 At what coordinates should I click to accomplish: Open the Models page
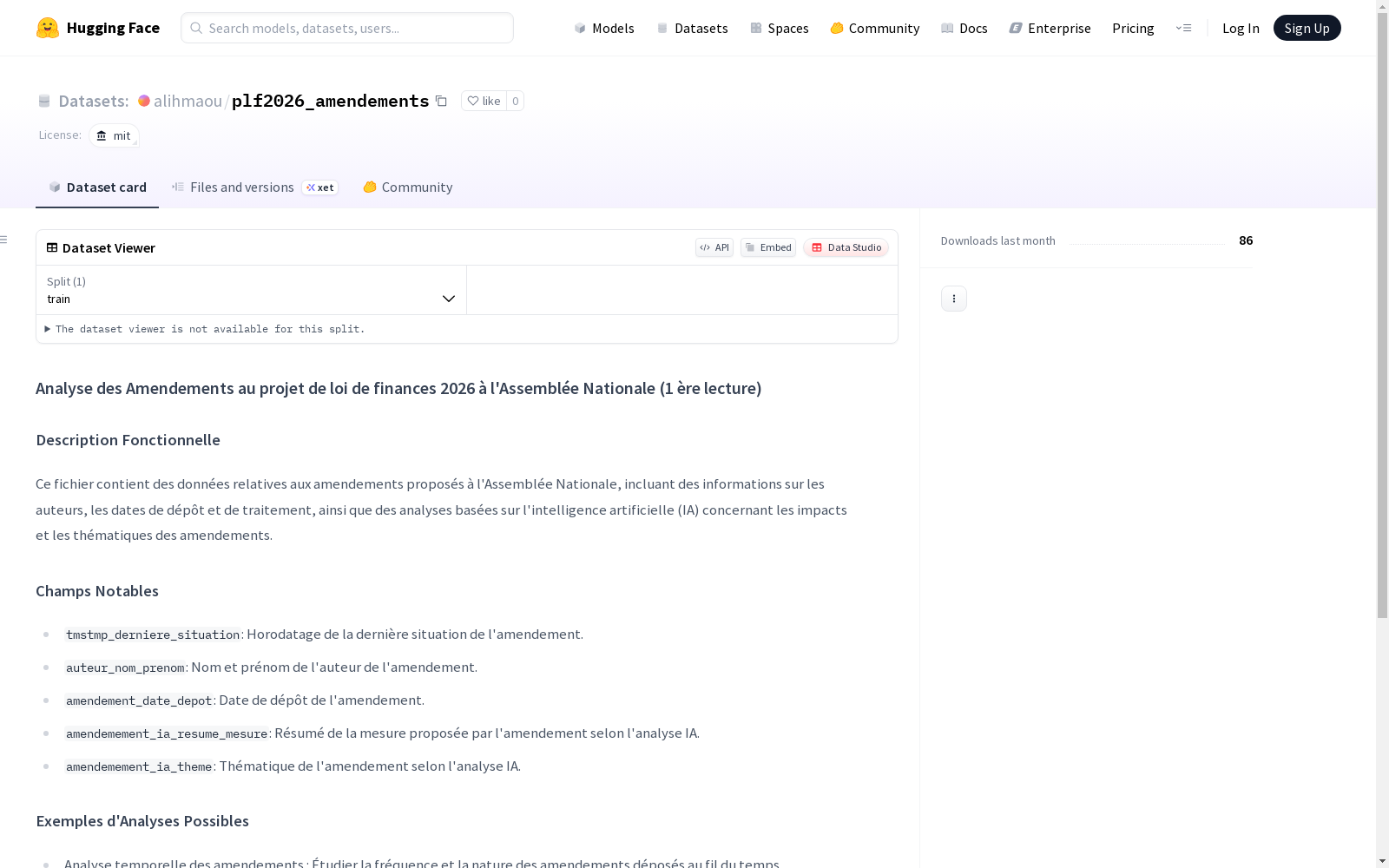point(604,28)
